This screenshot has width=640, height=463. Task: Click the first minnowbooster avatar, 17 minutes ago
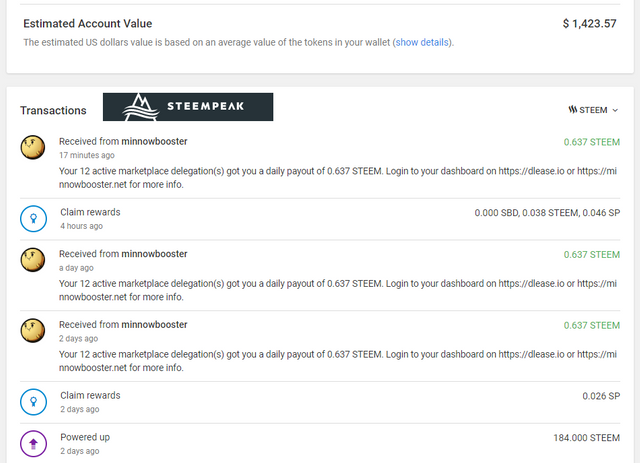click(33, 148)
